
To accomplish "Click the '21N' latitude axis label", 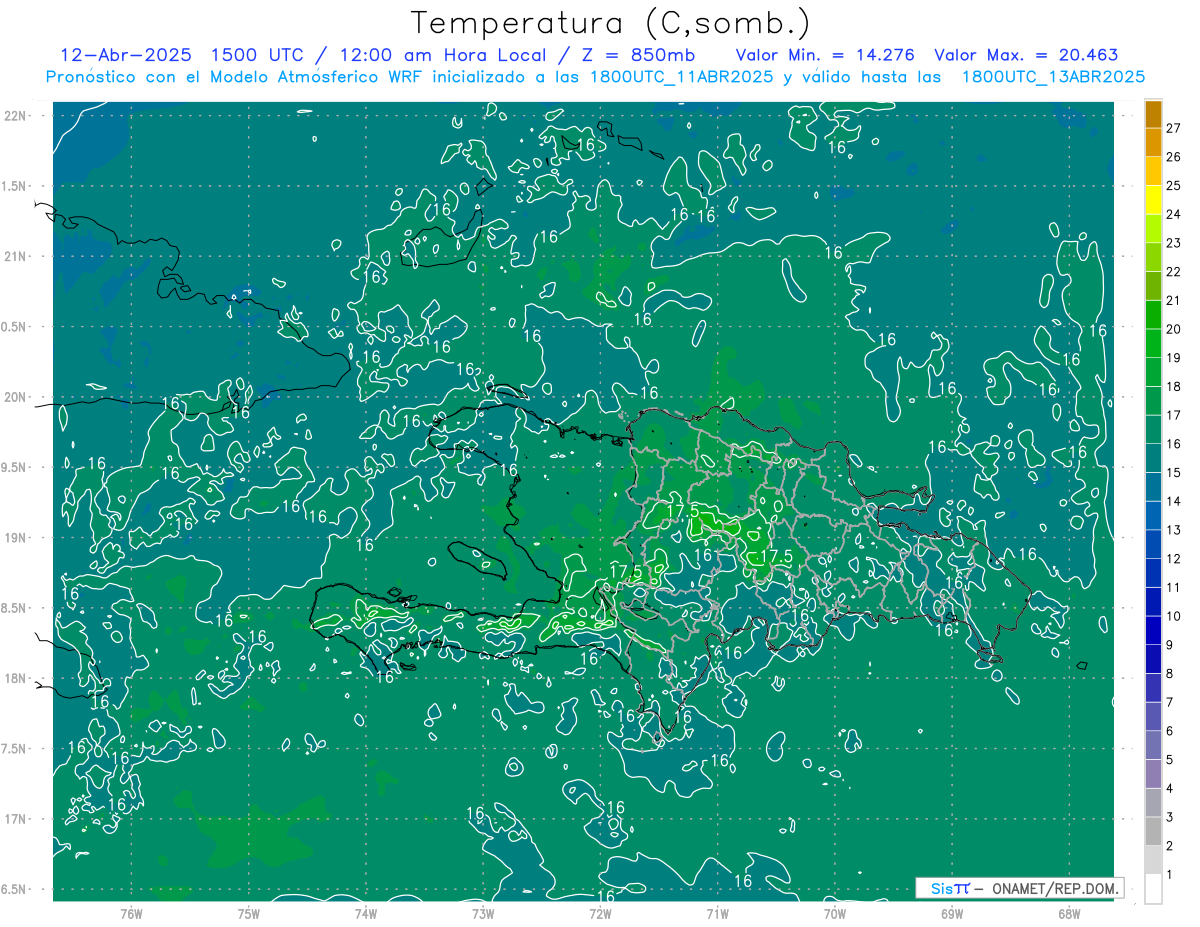I will click(17, 256).
